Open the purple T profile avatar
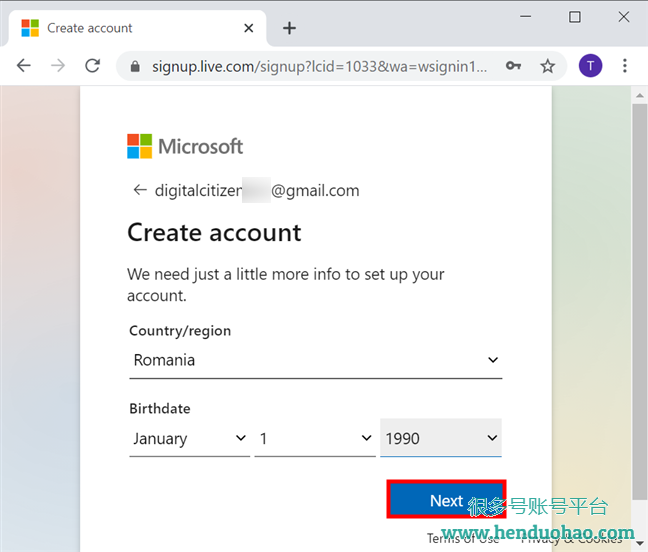This screenshot has height=552, width=648. point(590,66)
